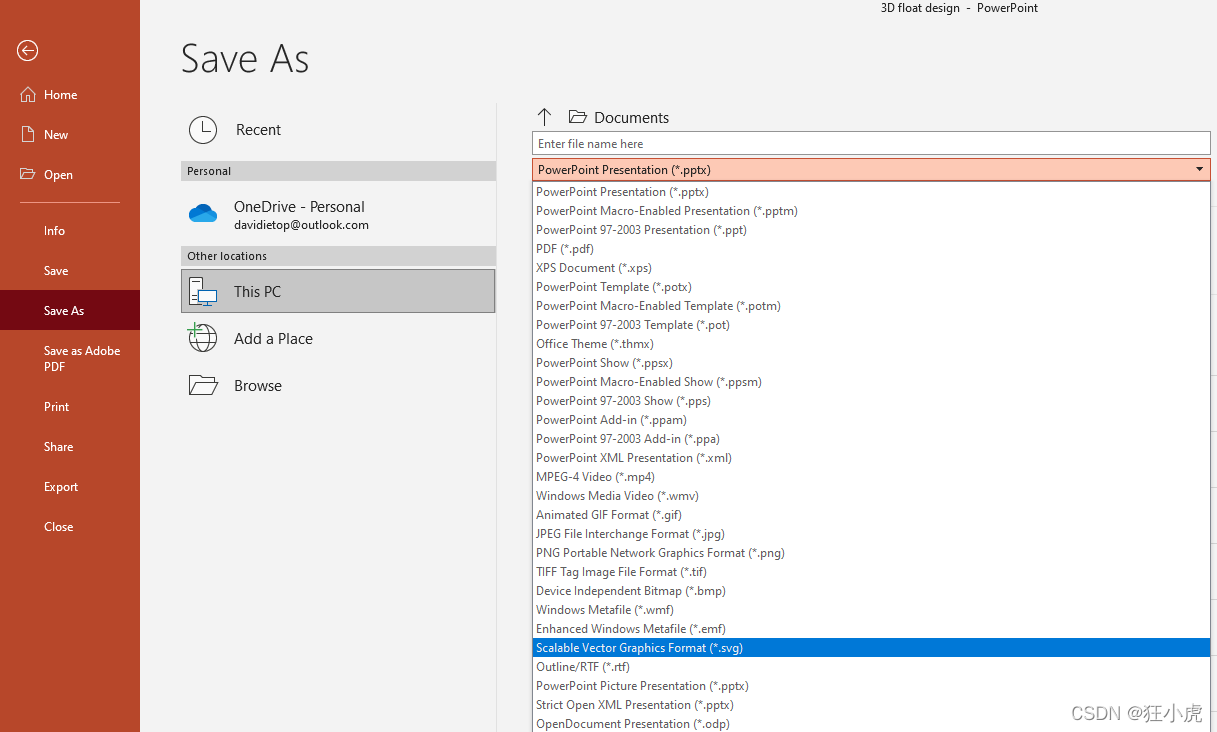Choose TIFF Tag Image File Format

[871, 571]
